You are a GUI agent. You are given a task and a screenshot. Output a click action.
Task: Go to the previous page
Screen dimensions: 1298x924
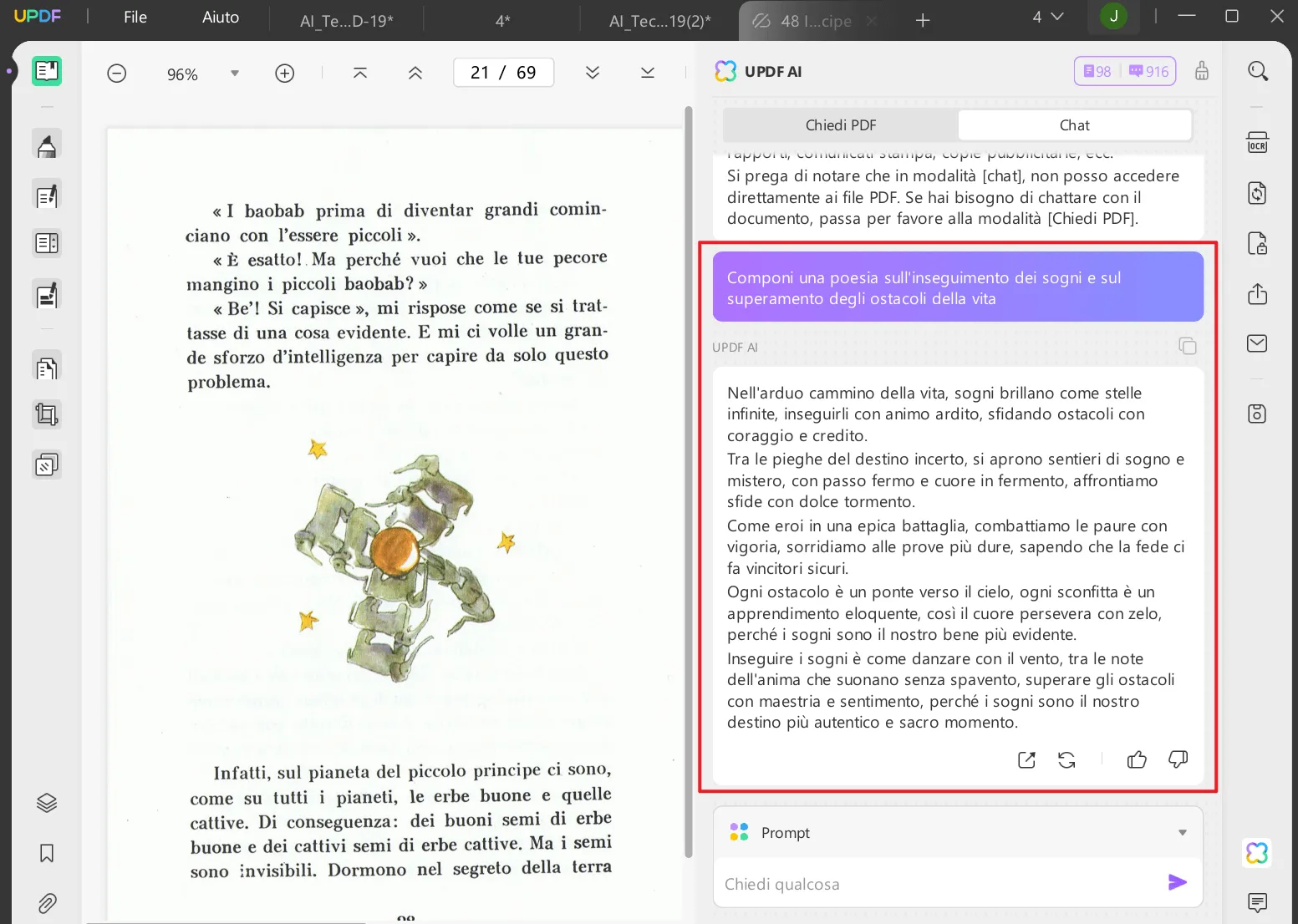(415, 74)
